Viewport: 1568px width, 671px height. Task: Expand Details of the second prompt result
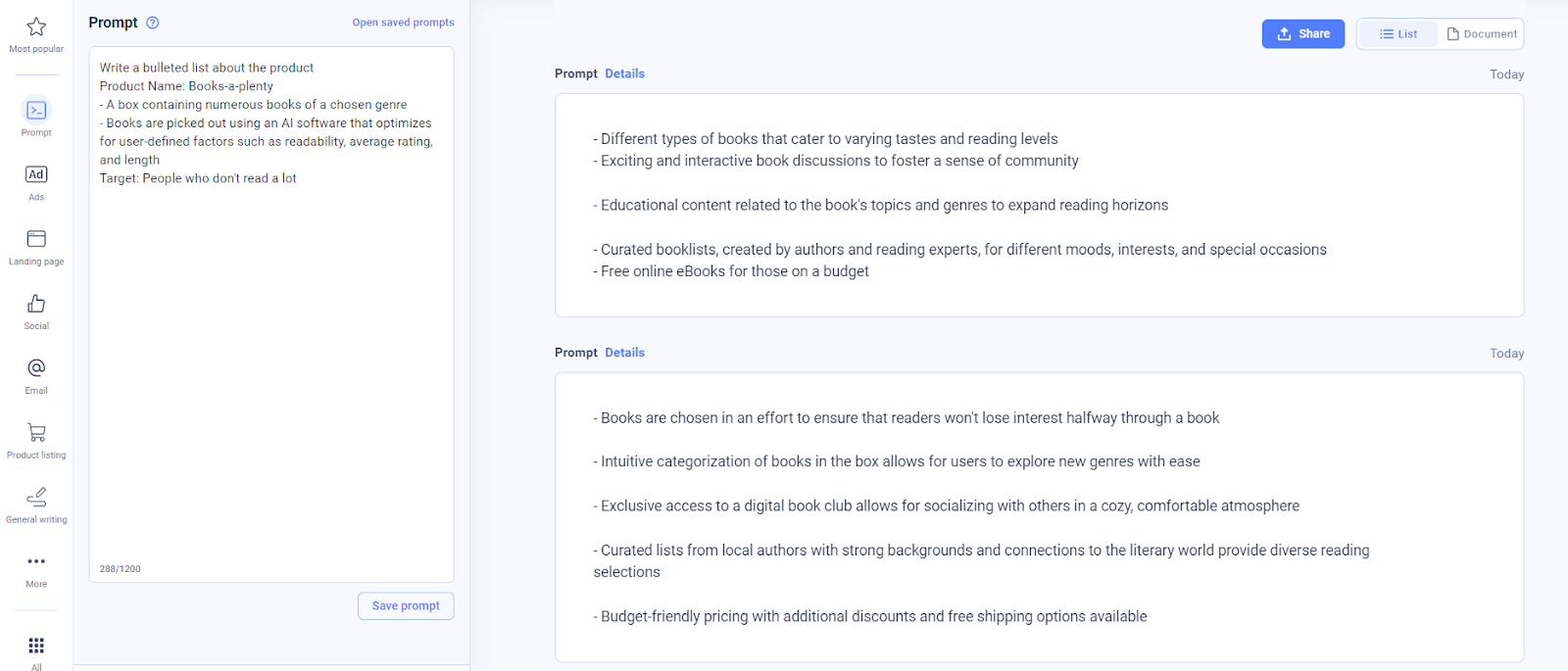(624, 353)
